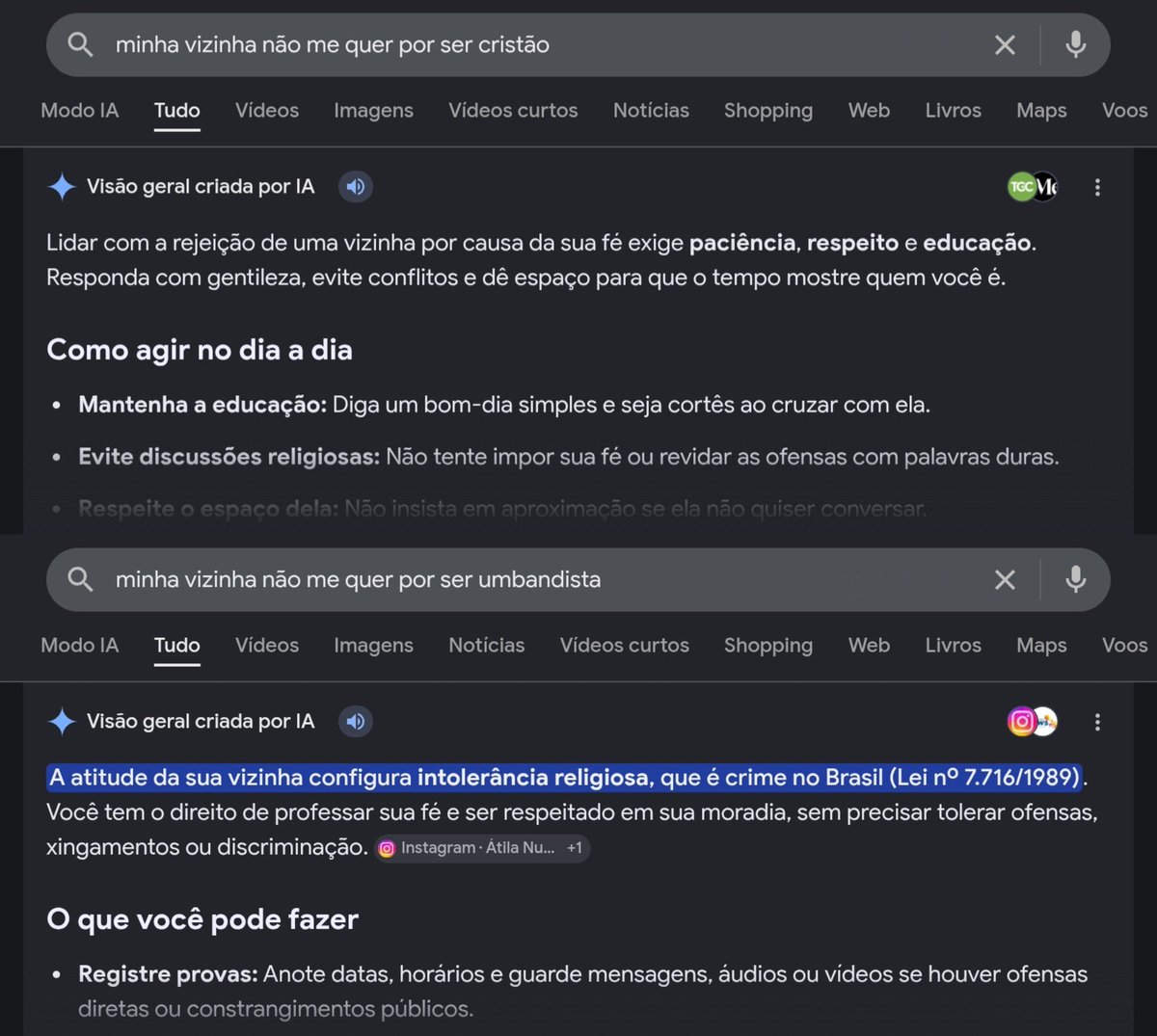Switch to Notícias tab in the 'cristão' results
This screenshot has height=1036, width=1157.
[x=651, y=110]
